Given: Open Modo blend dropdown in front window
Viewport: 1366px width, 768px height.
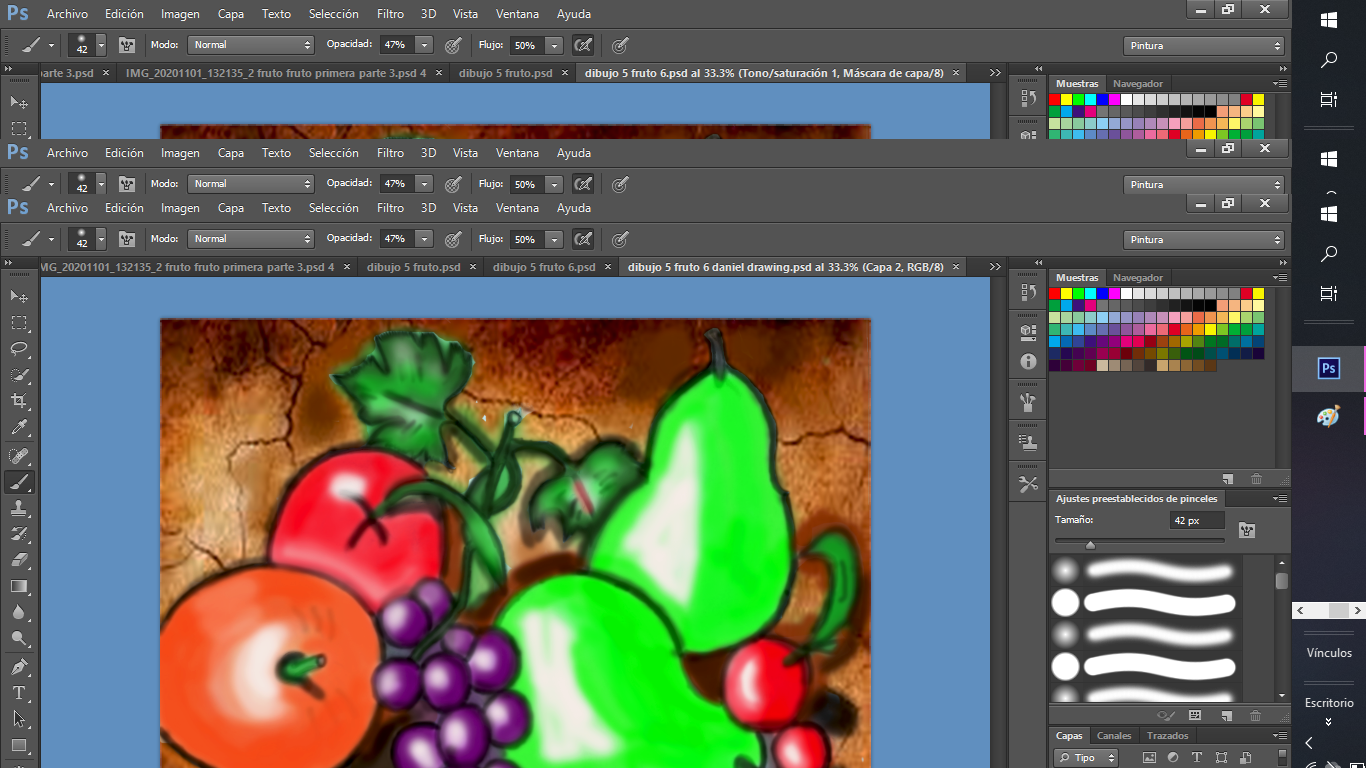Looking at the screenshot, I should point(251,239).
